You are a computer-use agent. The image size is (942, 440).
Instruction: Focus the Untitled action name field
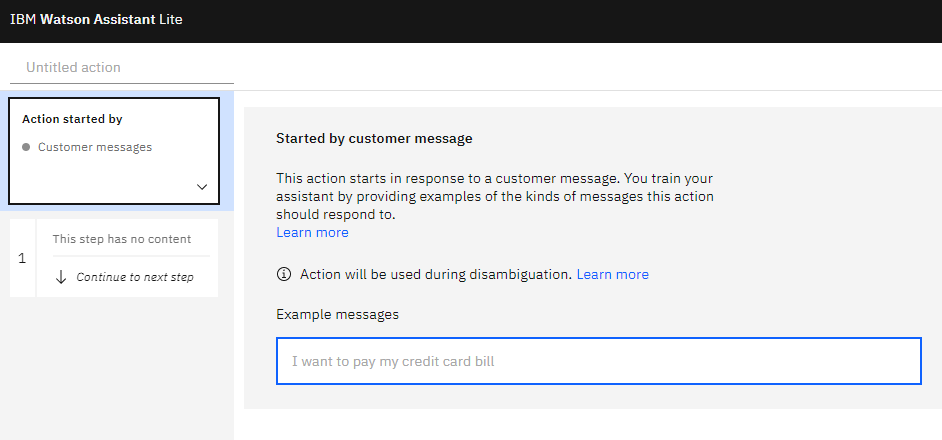[122, 67]
